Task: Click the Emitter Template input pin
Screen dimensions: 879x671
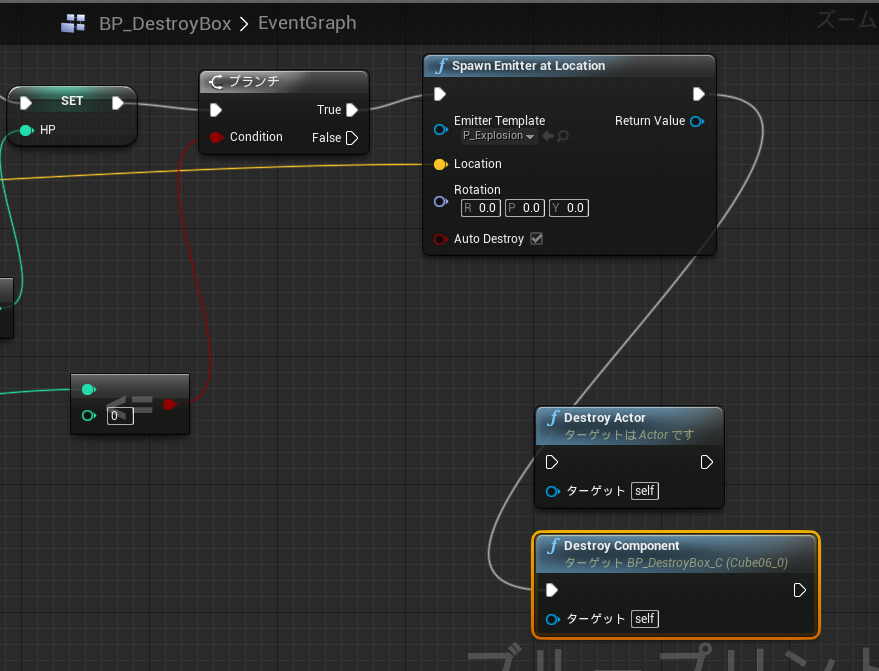Action: pos(441,129)
